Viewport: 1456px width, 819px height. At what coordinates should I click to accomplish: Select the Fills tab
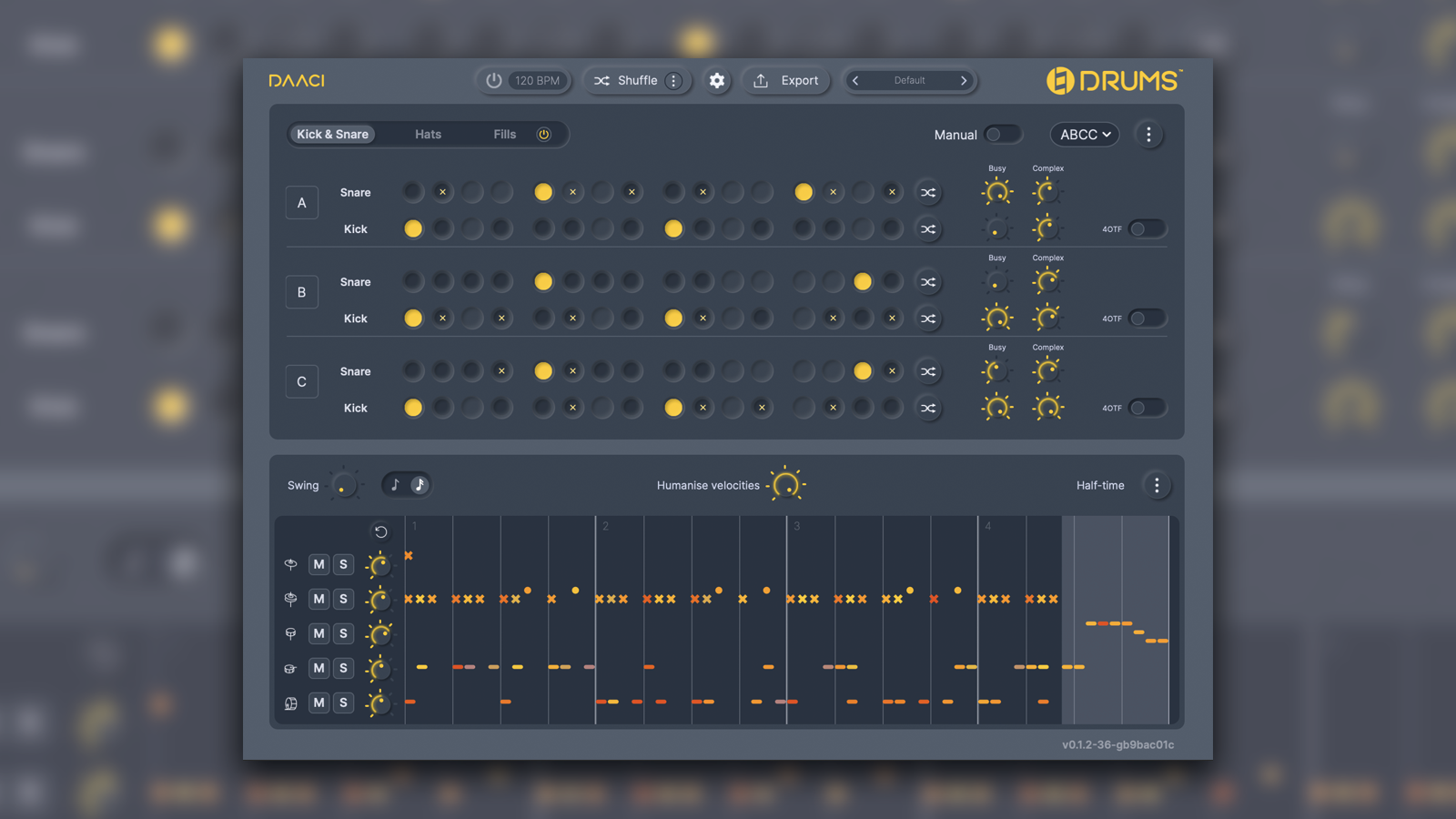[503, 134]
